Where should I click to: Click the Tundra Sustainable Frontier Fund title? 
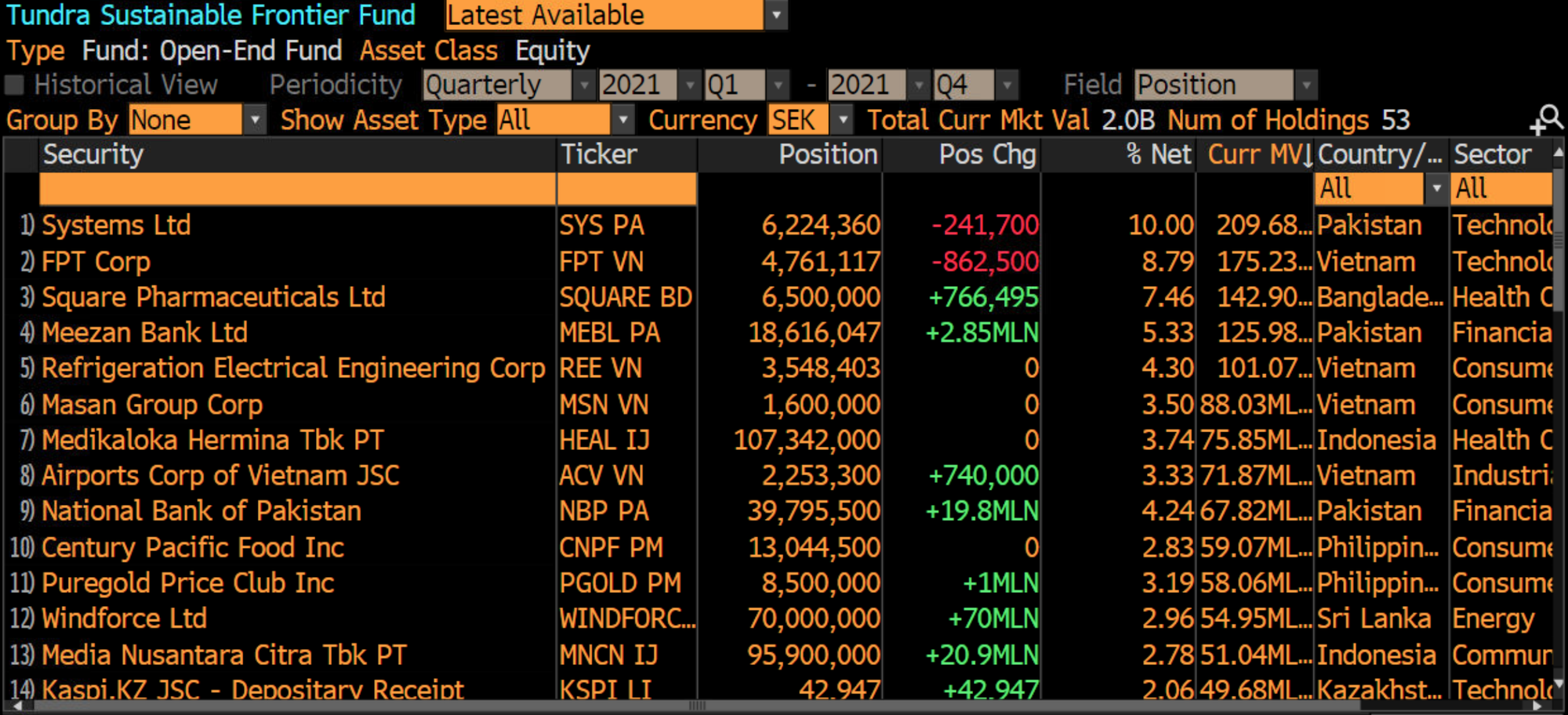click(x=211, y=15)
